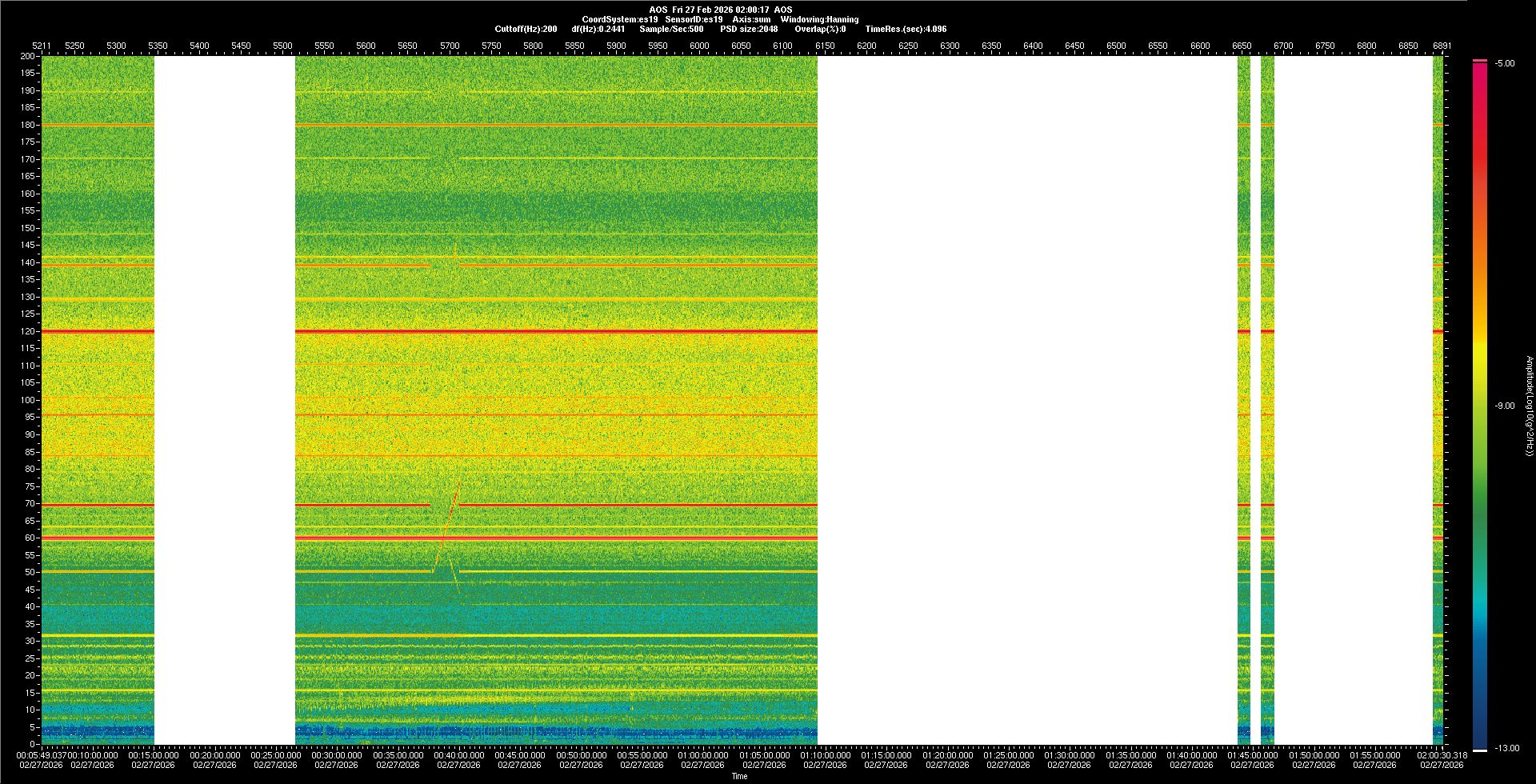Click the Time label below the x-axis
The width and height of the screenshot is (1536, 784).
click(739, 776)
